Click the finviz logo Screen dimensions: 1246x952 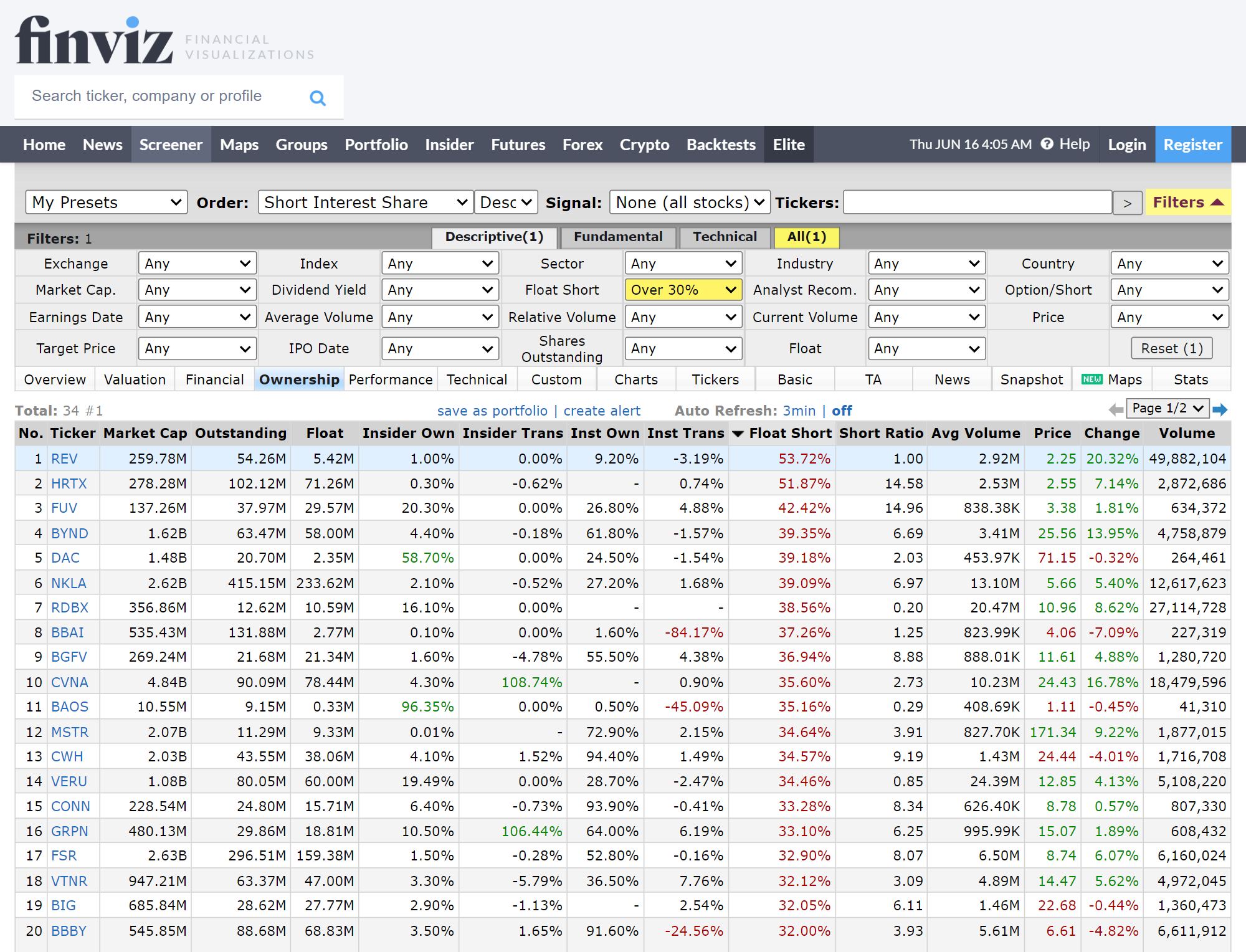(x=94, y=40)
